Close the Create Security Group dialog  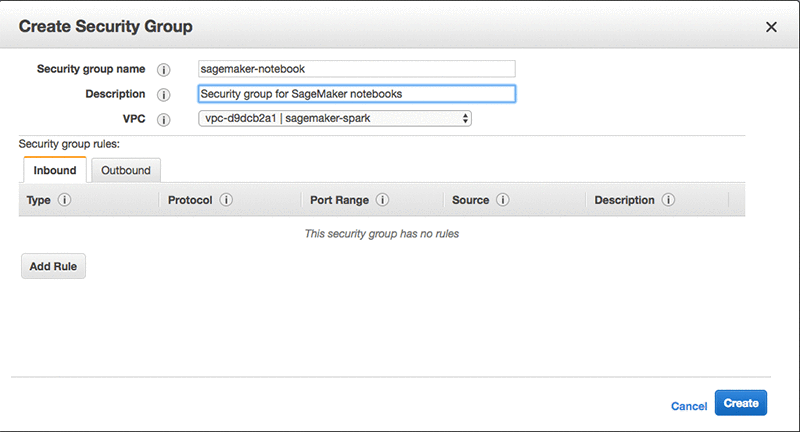[x=771, y=27]
